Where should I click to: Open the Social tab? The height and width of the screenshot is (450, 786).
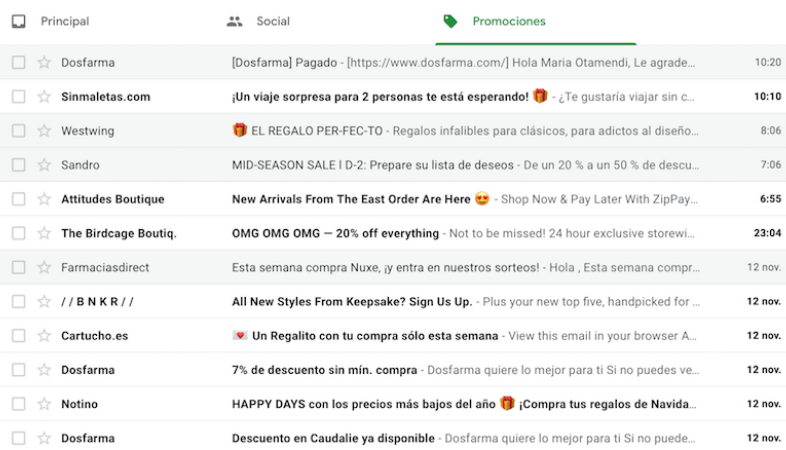pos(272,21)
